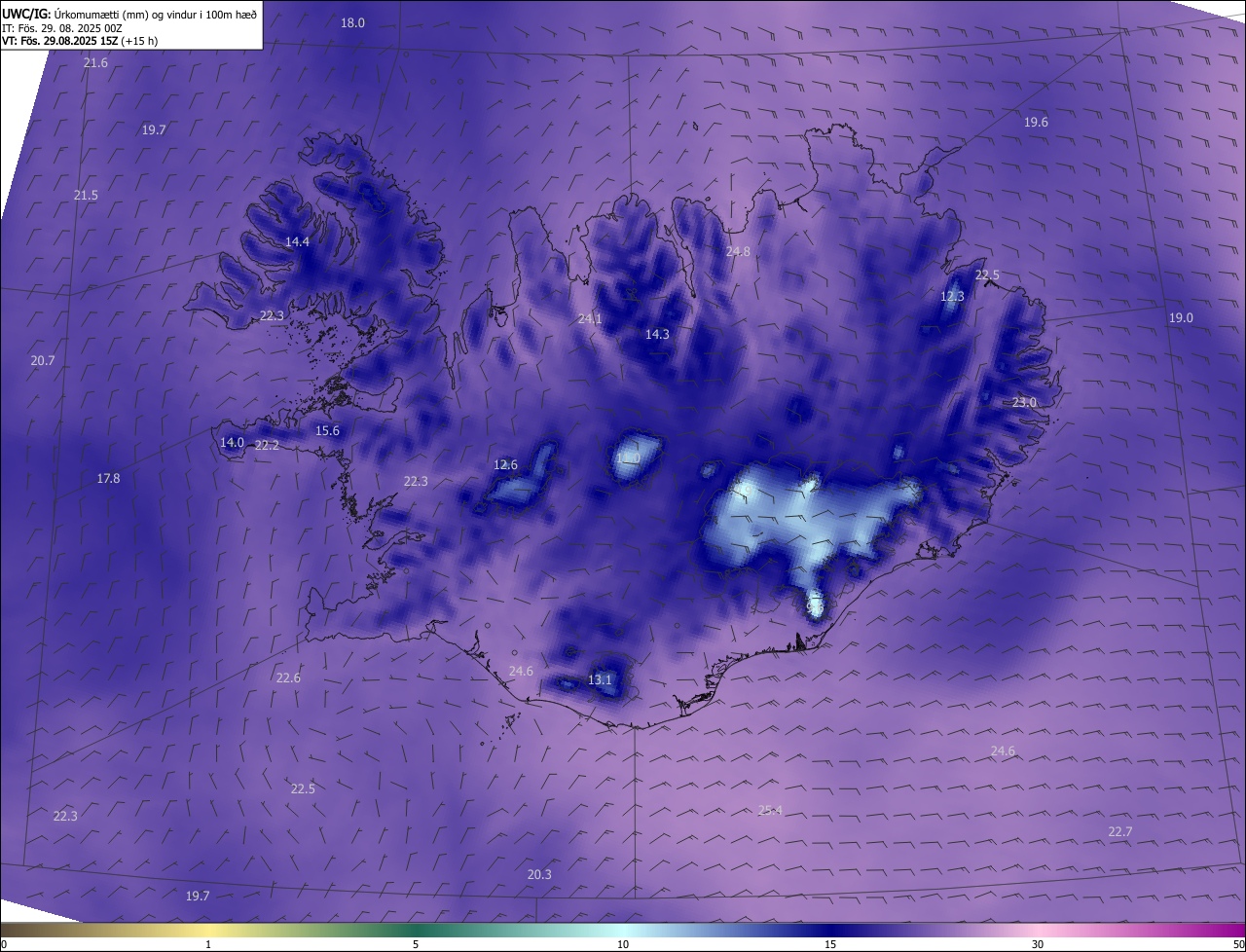Click the 17.8 reading
Image resolution: width=1246 pixels, height=952 pixels.
[x=108, y=478]
